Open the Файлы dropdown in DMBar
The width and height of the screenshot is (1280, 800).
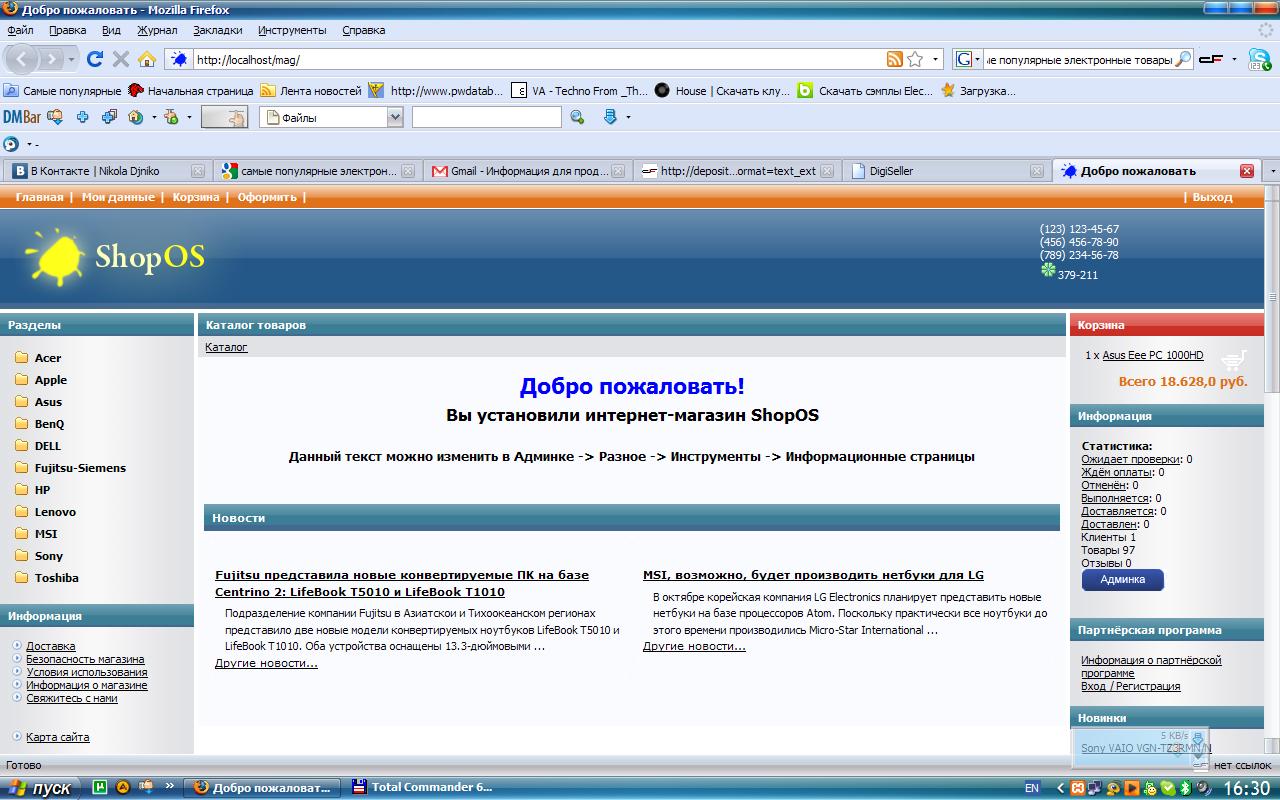(x=394, y=117)
